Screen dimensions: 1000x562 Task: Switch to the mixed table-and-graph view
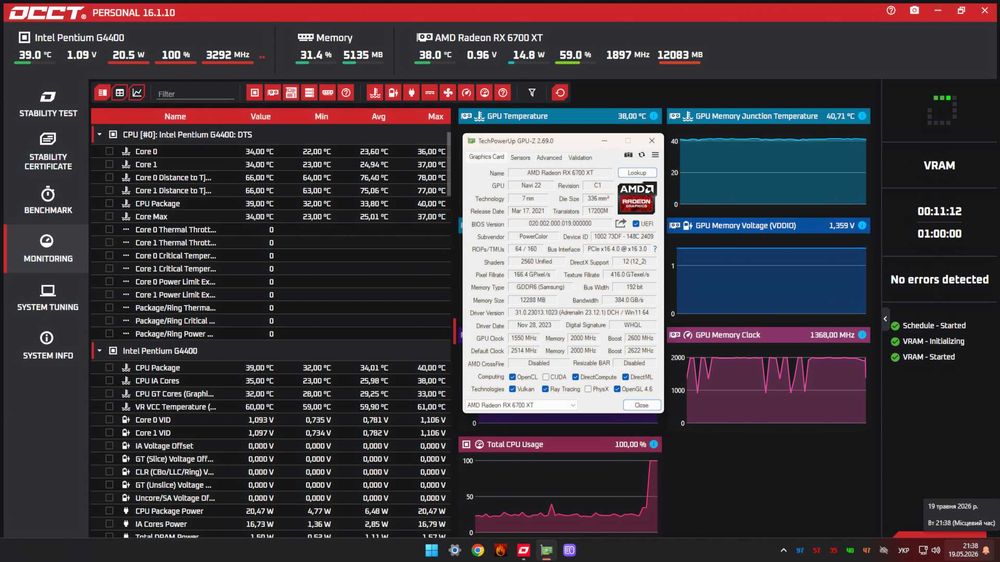pyautogui.click(x=103, y=93)
